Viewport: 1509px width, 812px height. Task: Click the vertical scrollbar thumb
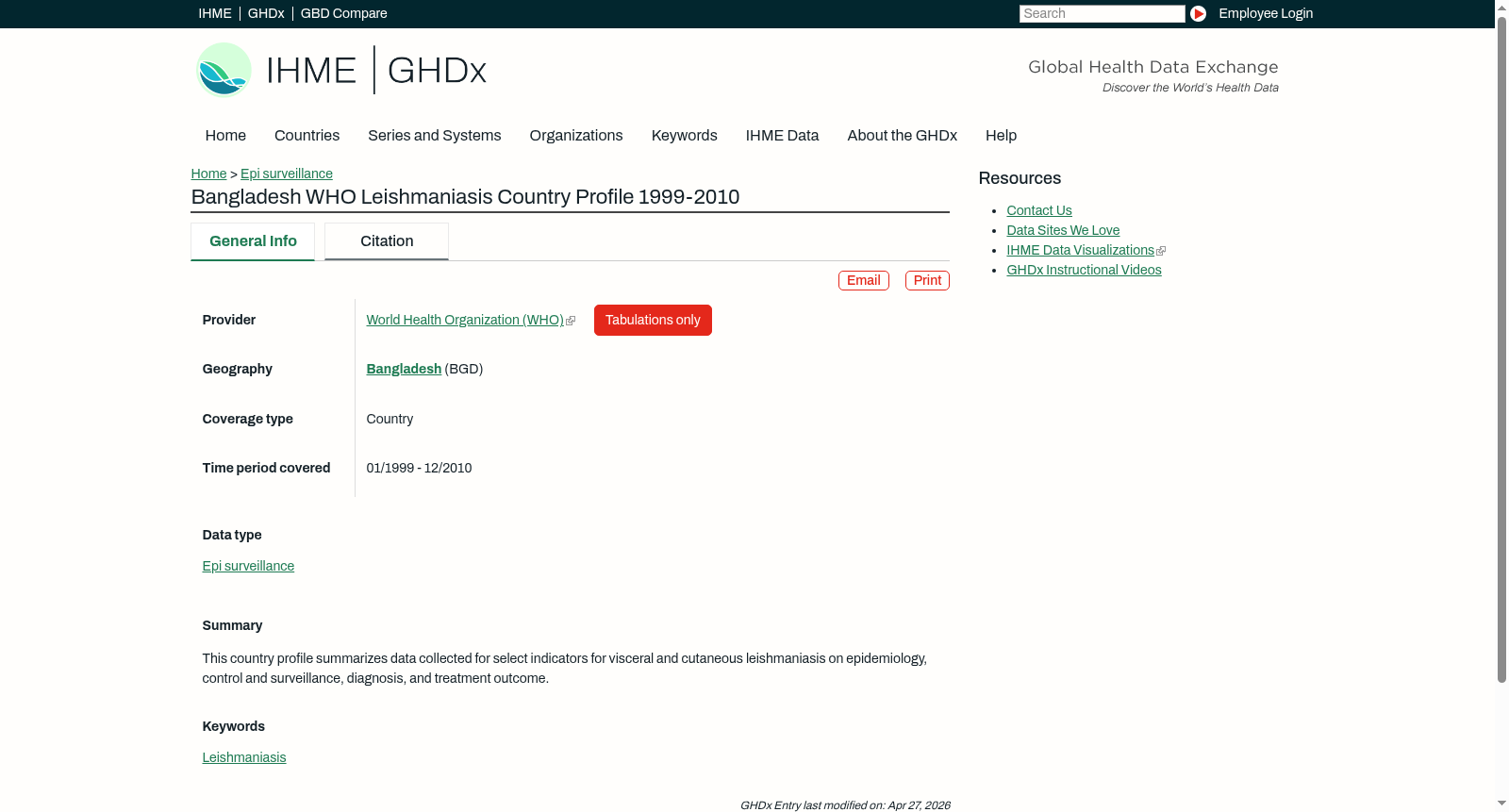1501,349
